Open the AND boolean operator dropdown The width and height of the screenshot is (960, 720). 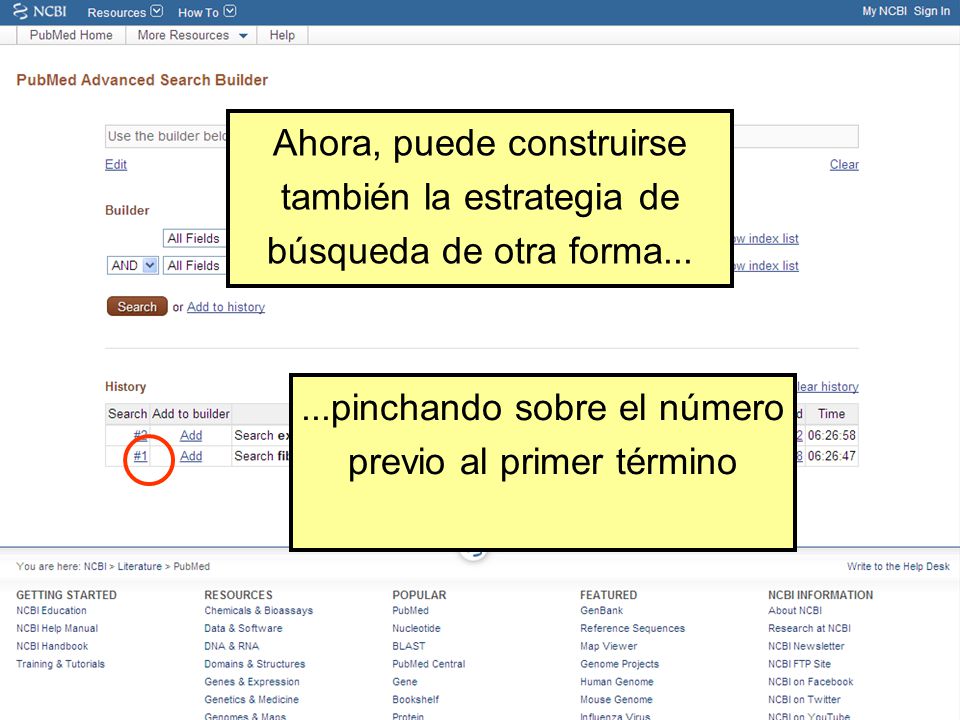tap(132, 265)
